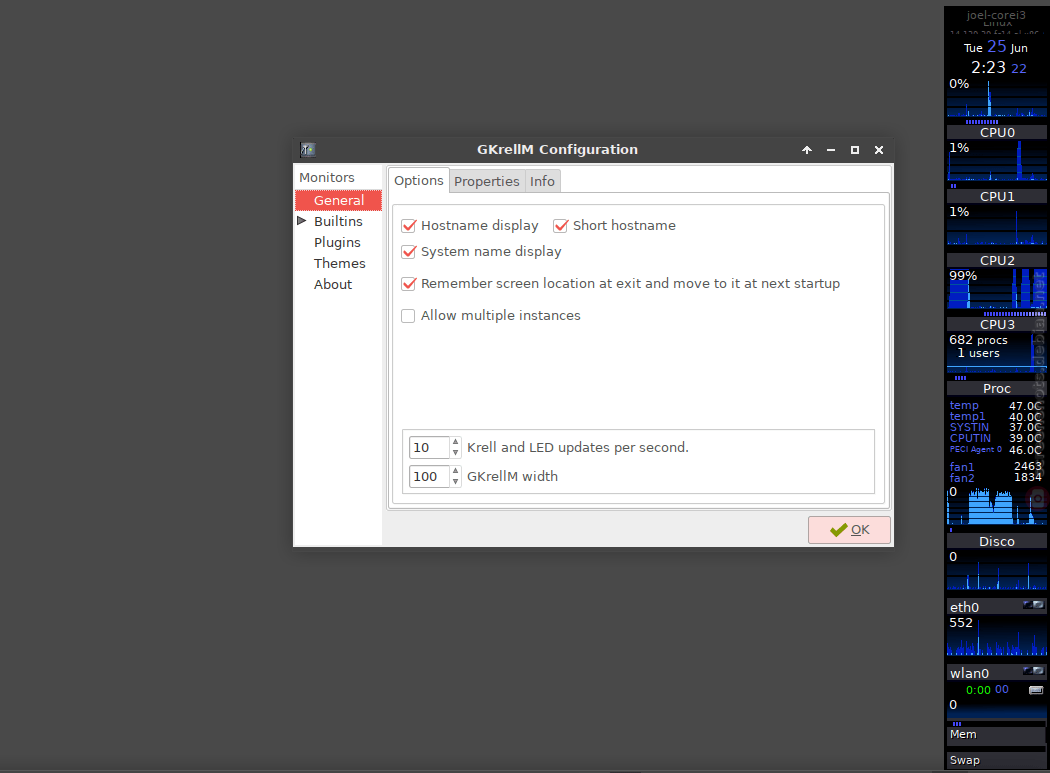Click the eth0 interface label
Viewport: 1050px width, 773px height.
click(964, 607)
